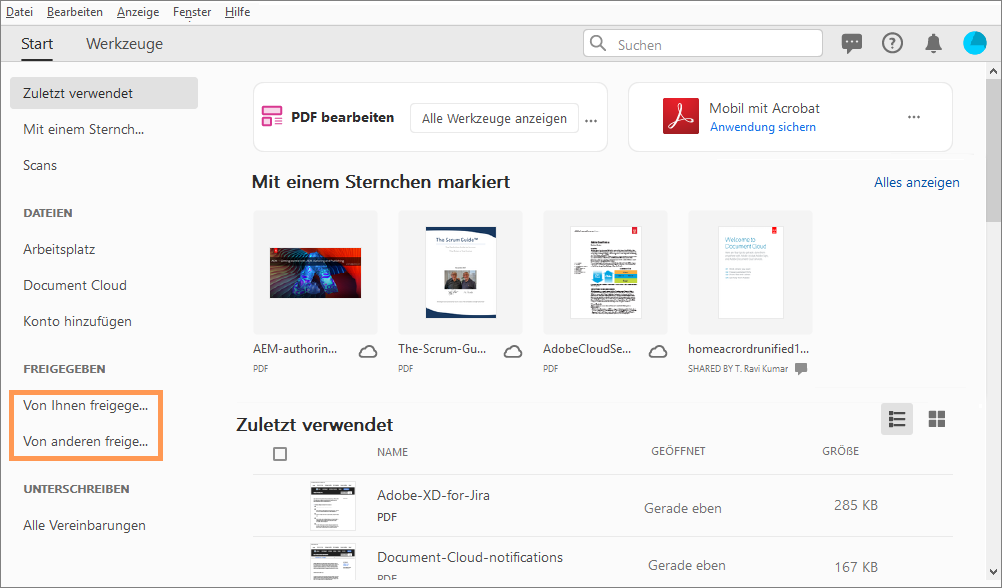
Task: Open the Anzeige menu
Action: coord(138,12)
